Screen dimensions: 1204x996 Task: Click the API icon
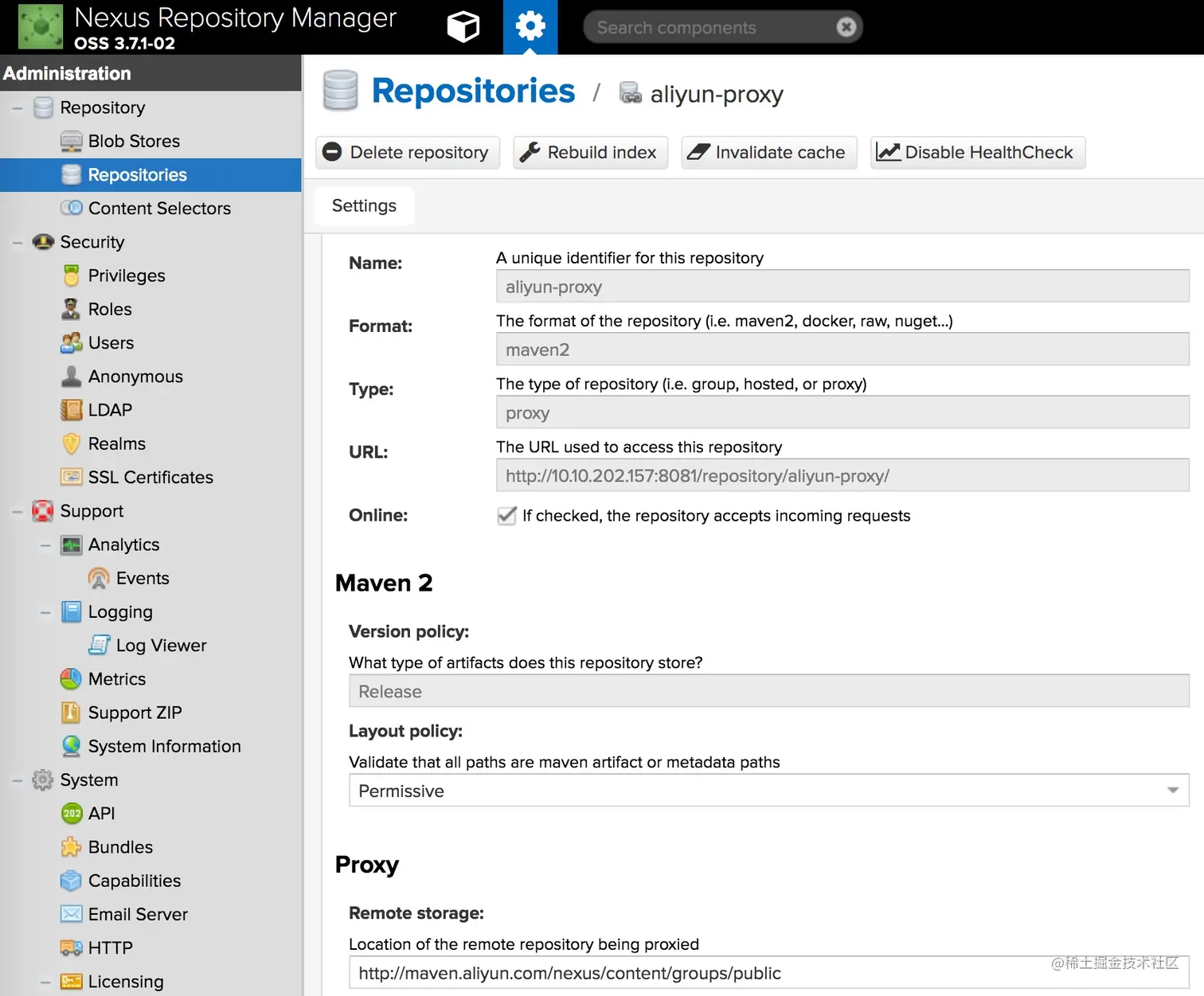71,813
